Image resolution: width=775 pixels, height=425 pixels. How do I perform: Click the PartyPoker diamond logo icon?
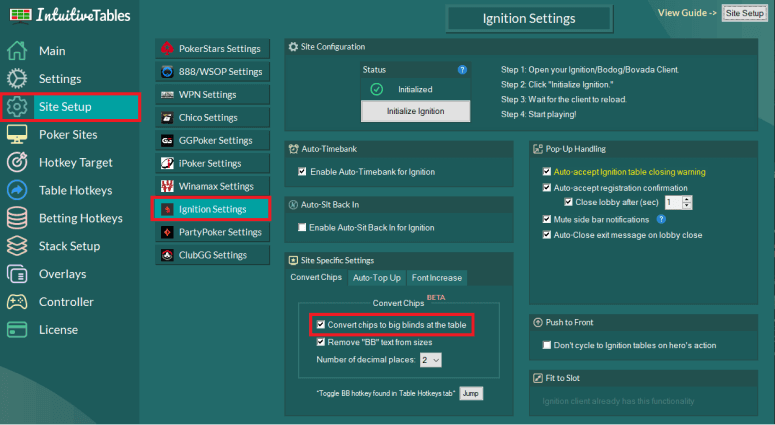pyautogui.click(x=167, y=232)
